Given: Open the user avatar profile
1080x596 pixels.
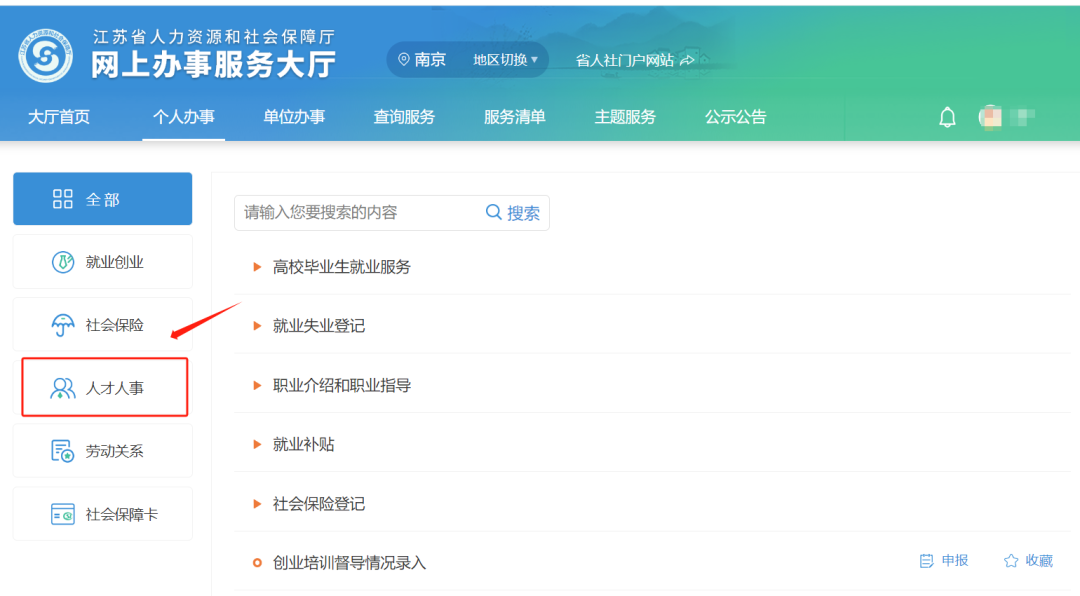Looking at the screenshot, I should point(991,117).
